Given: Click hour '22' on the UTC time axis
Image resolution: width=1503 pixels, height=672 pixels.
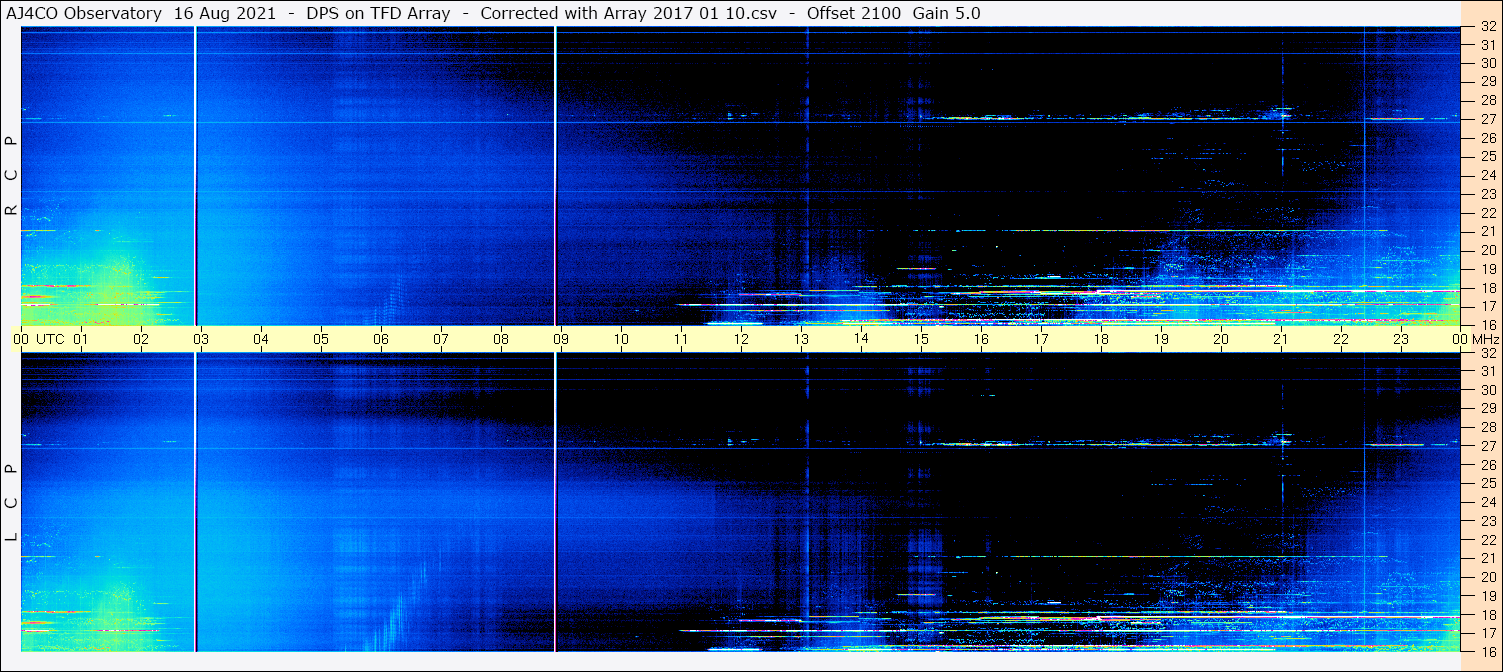Looking at the screenshot, I should coord(1341,339).
